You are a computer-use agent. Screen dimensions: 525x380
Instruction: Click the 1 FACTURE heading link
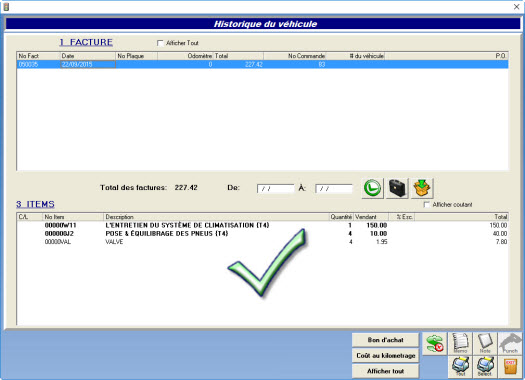[x=86, y=42]
